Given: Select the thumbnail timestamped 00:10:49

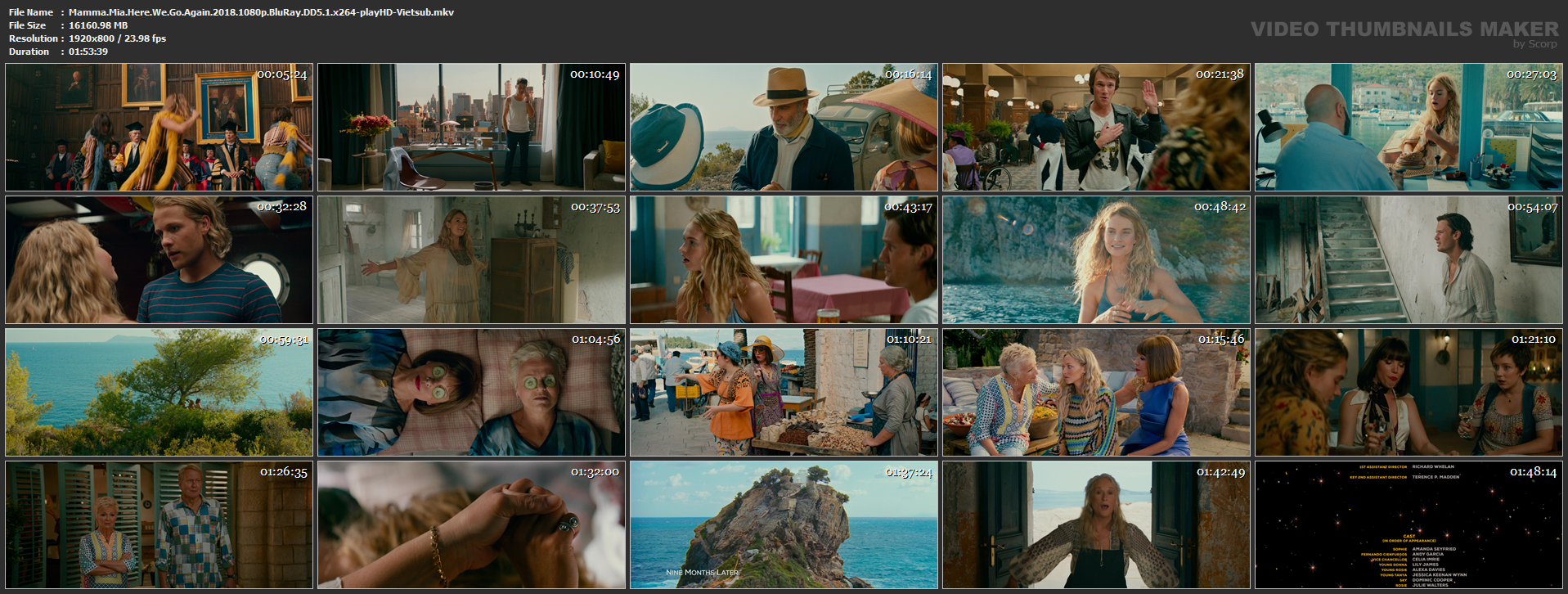Looking at the screenshot, I should point(471,128).
